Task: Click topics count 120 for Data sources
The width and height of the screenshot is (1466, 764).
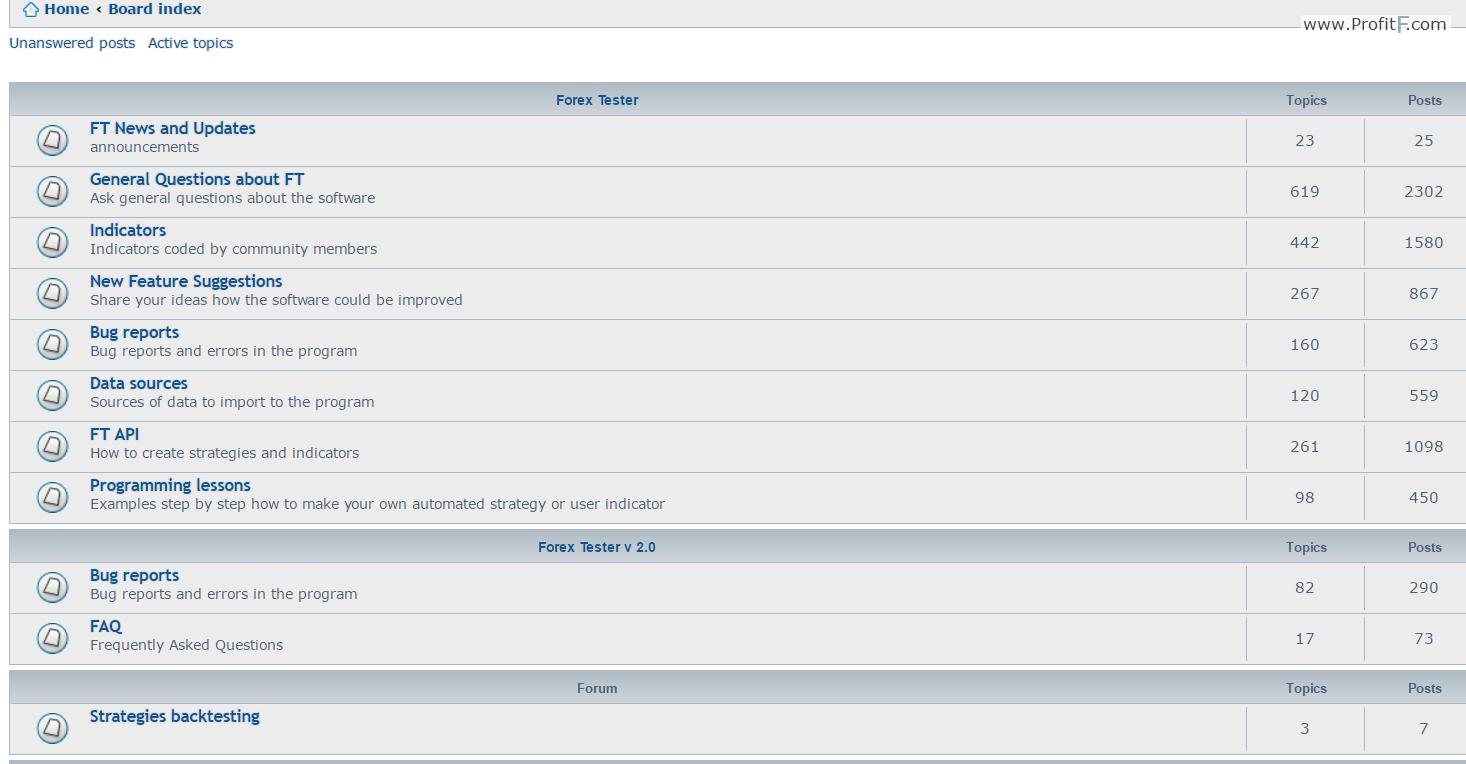Action: tap(1305, 396)
